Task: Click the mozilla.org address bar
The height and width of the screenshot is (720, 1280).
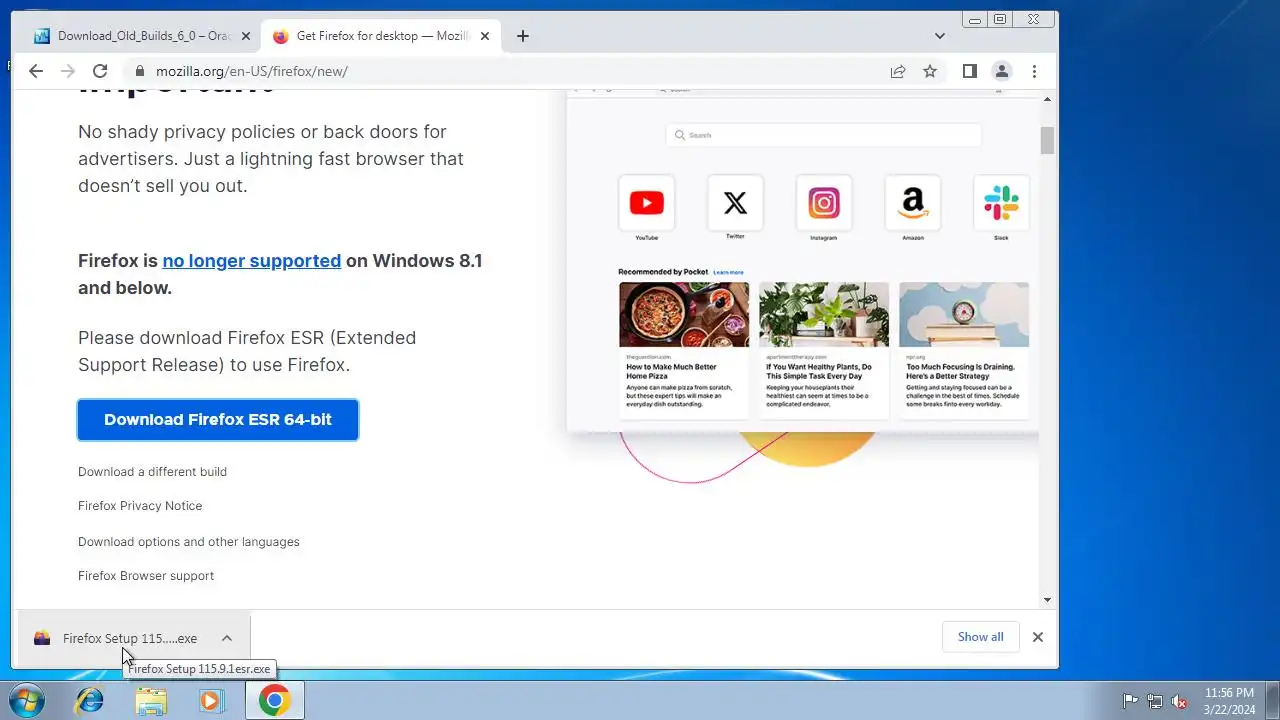Action: point(515,71)
